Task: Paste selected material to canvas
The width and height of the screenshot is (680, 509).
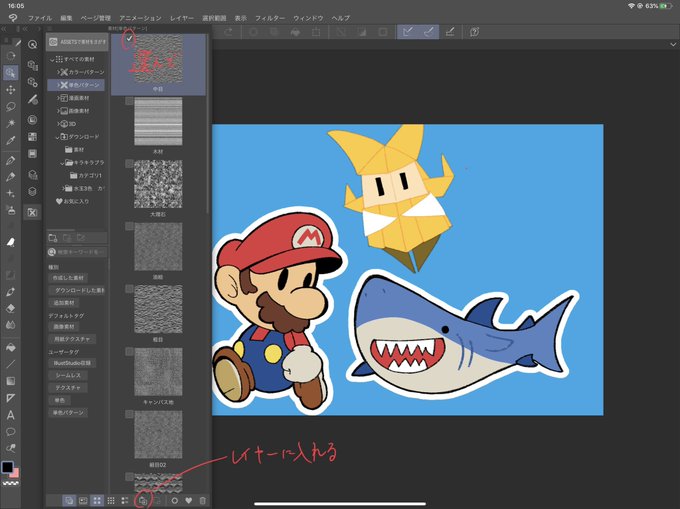Action: pos(143,501)
